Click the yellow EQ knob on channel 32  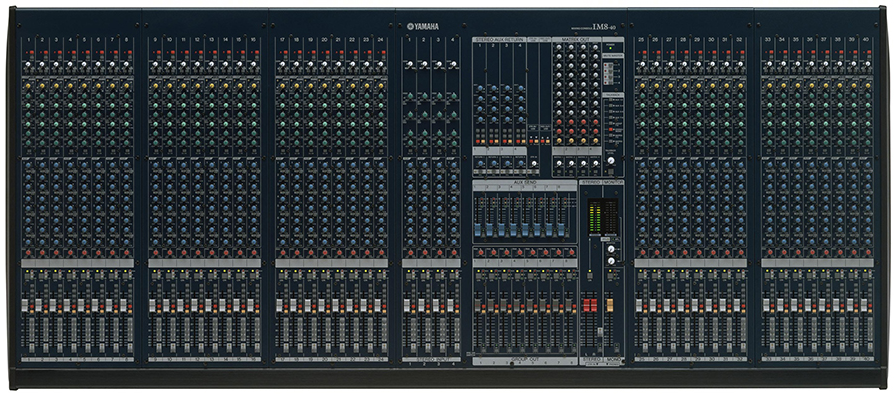[x=739, y=86]
